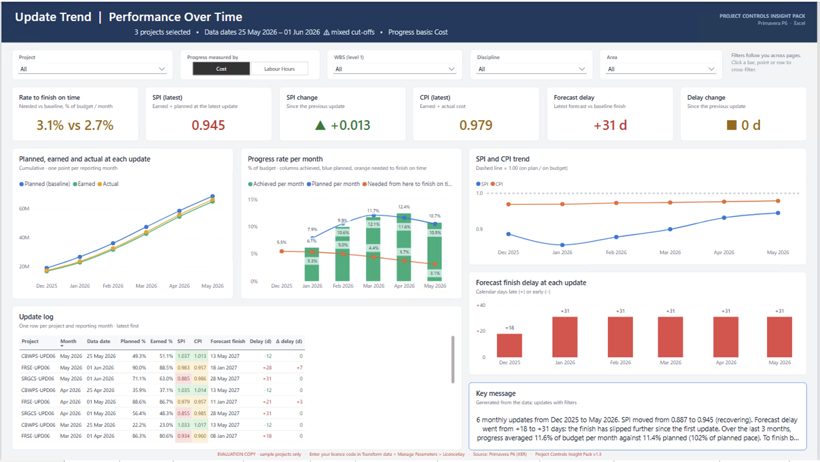Click Jan 2026 SPI point in trend chart
The height and width of the screenshot is (462, 820).
(562, 245)
